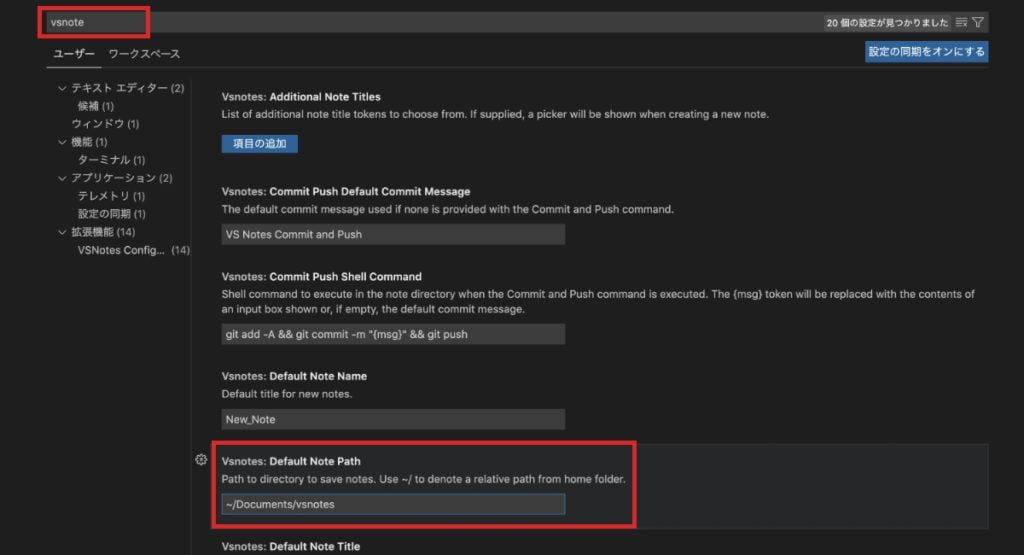
Task: Select 候補 in the settings tree
Action: [x=95, y=106]
